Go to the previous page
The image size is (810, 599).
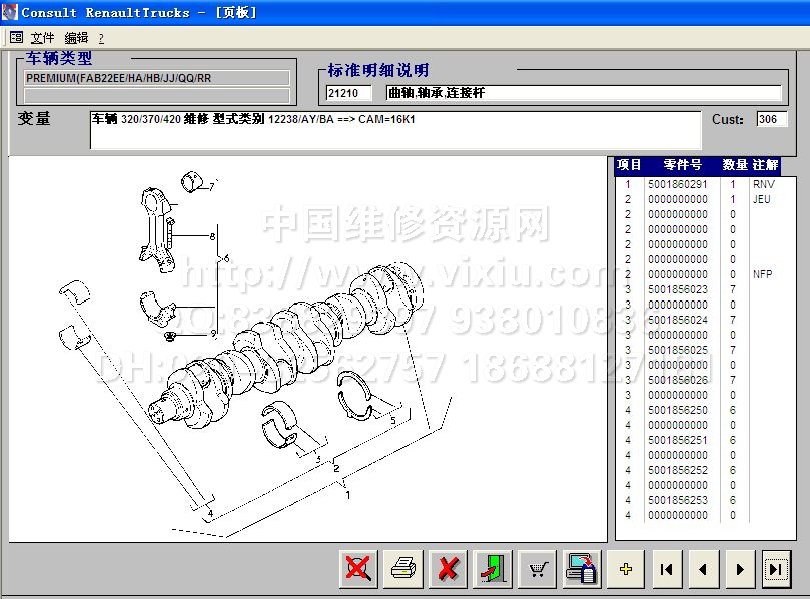(x=703, y=569)
